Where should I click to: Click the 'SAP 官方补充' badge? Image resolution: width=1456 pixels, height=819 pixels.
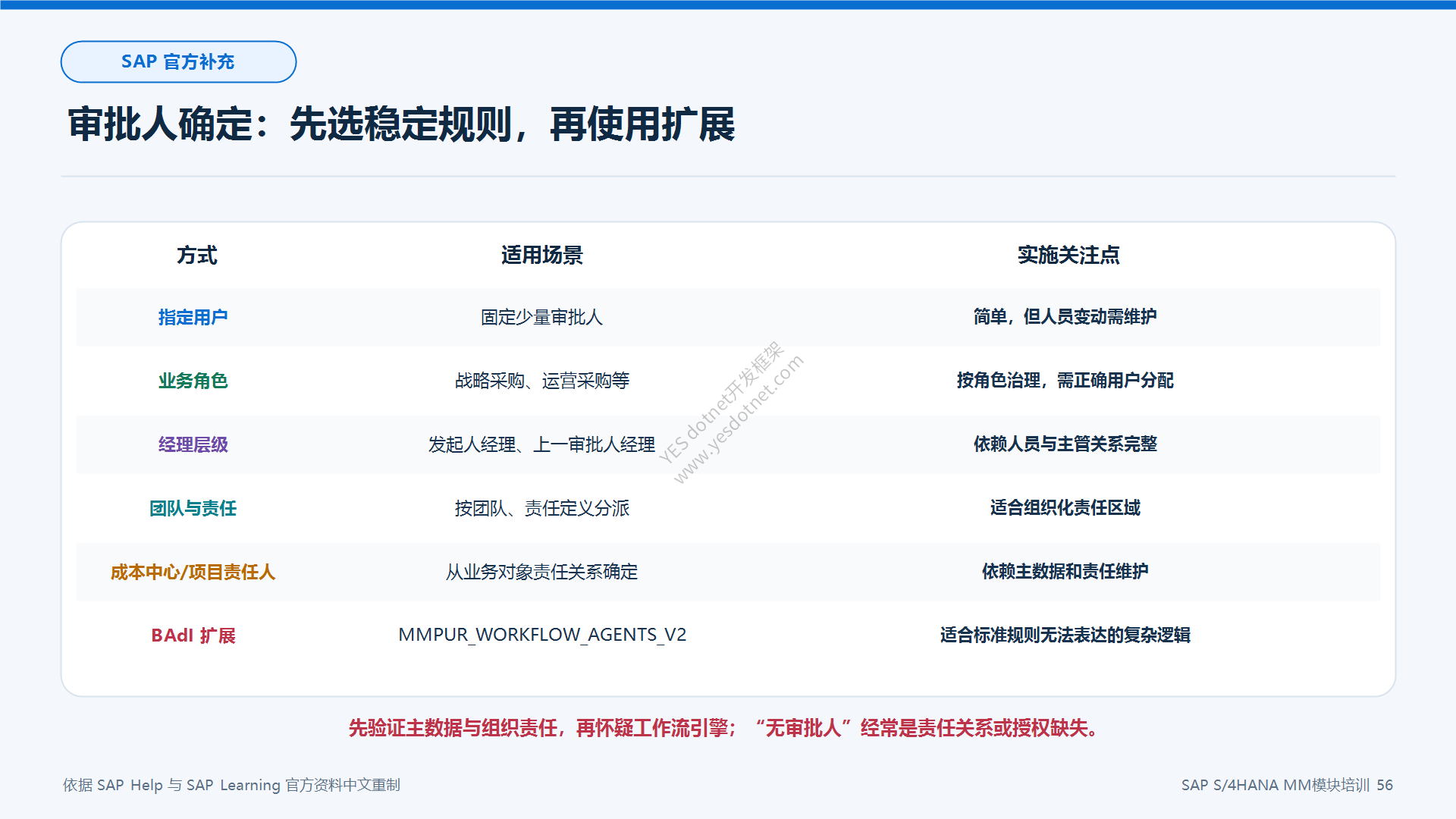click(178, 61)
